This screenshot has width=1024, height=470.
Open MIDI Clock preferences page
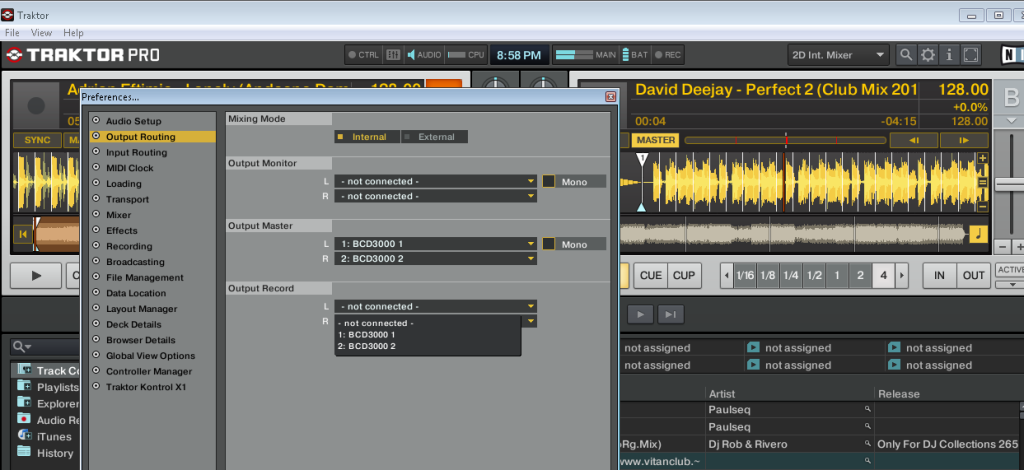[x=130, y=168]
